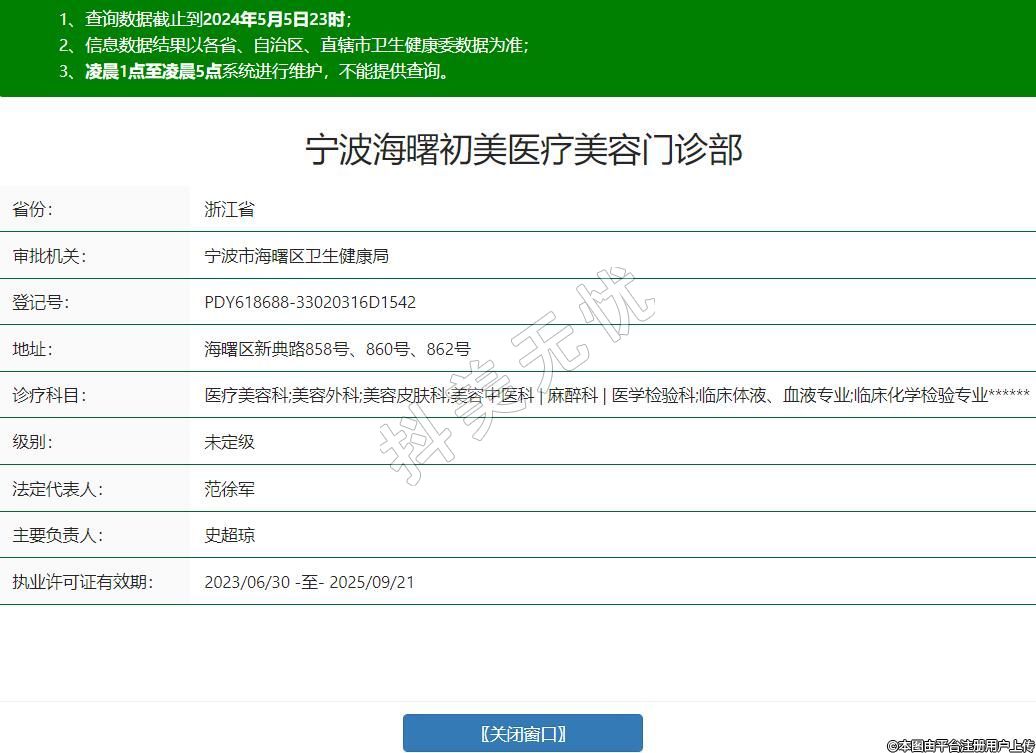Select the 省份 field label
1036x753 pixels.
point(33,209)
